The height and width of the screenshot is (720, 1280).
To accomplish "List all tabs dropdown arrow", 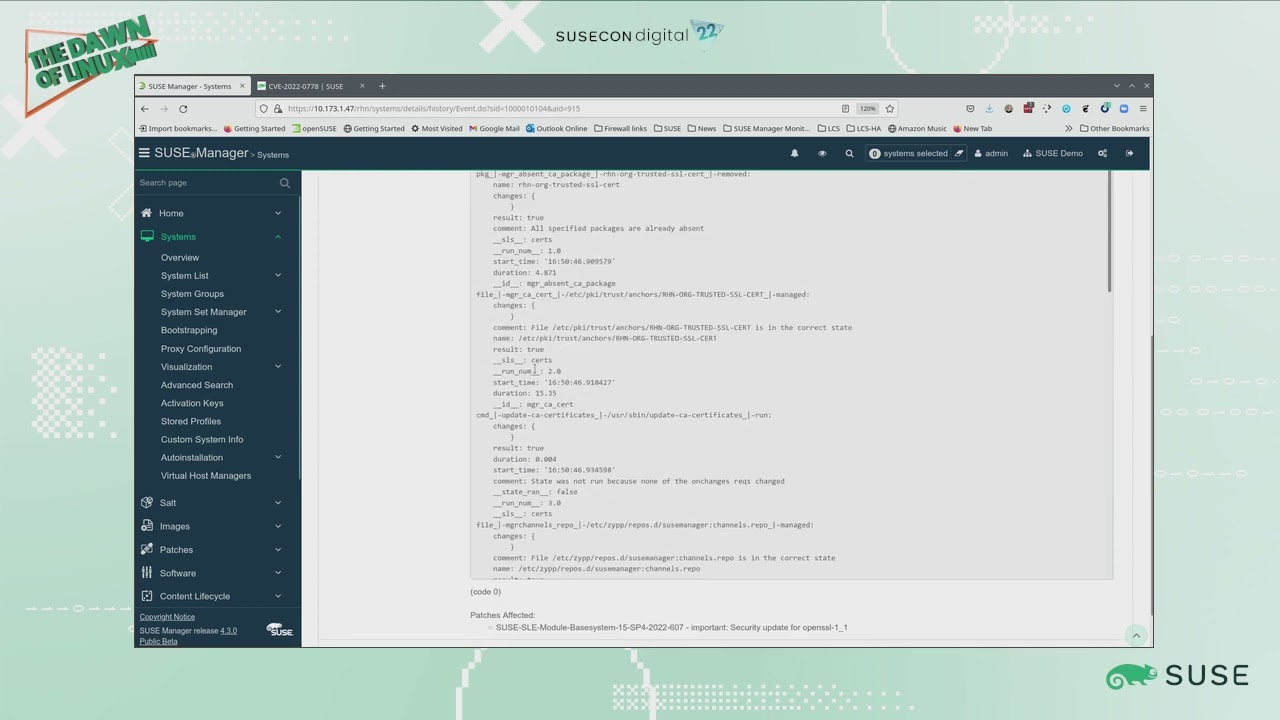I will (1117, 86).
